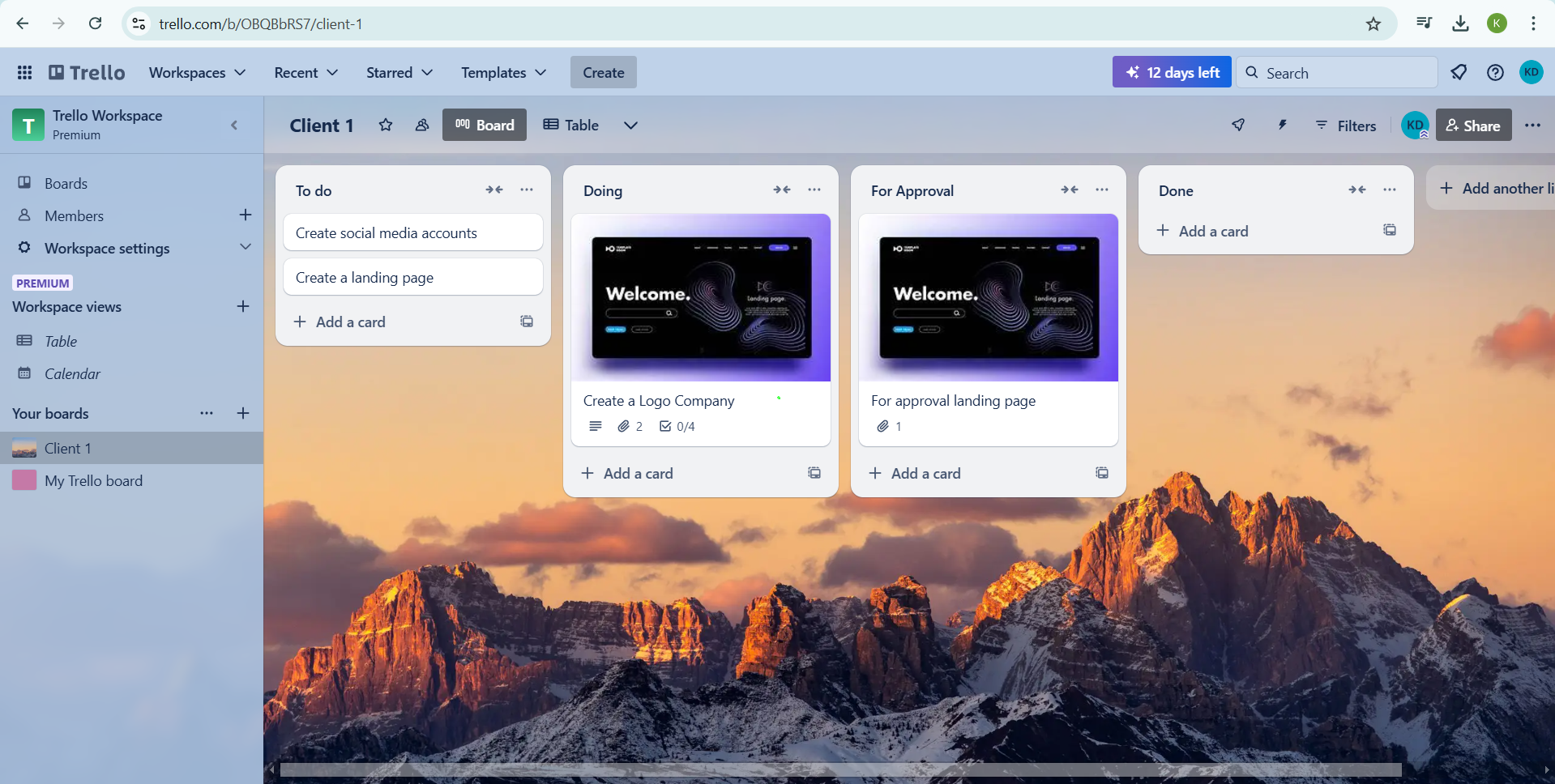Open Automation lightning bolt menu
Screen dimensions: 1555x784
(x=1282, y=125)
